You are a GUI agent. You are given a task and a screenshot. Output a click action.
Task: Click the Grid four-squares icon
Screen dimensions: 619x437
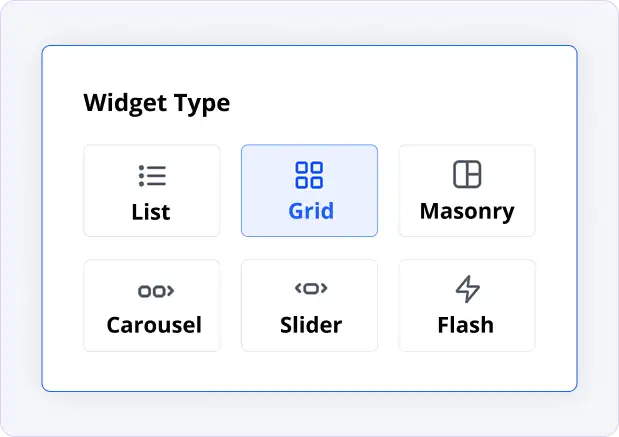309,176
